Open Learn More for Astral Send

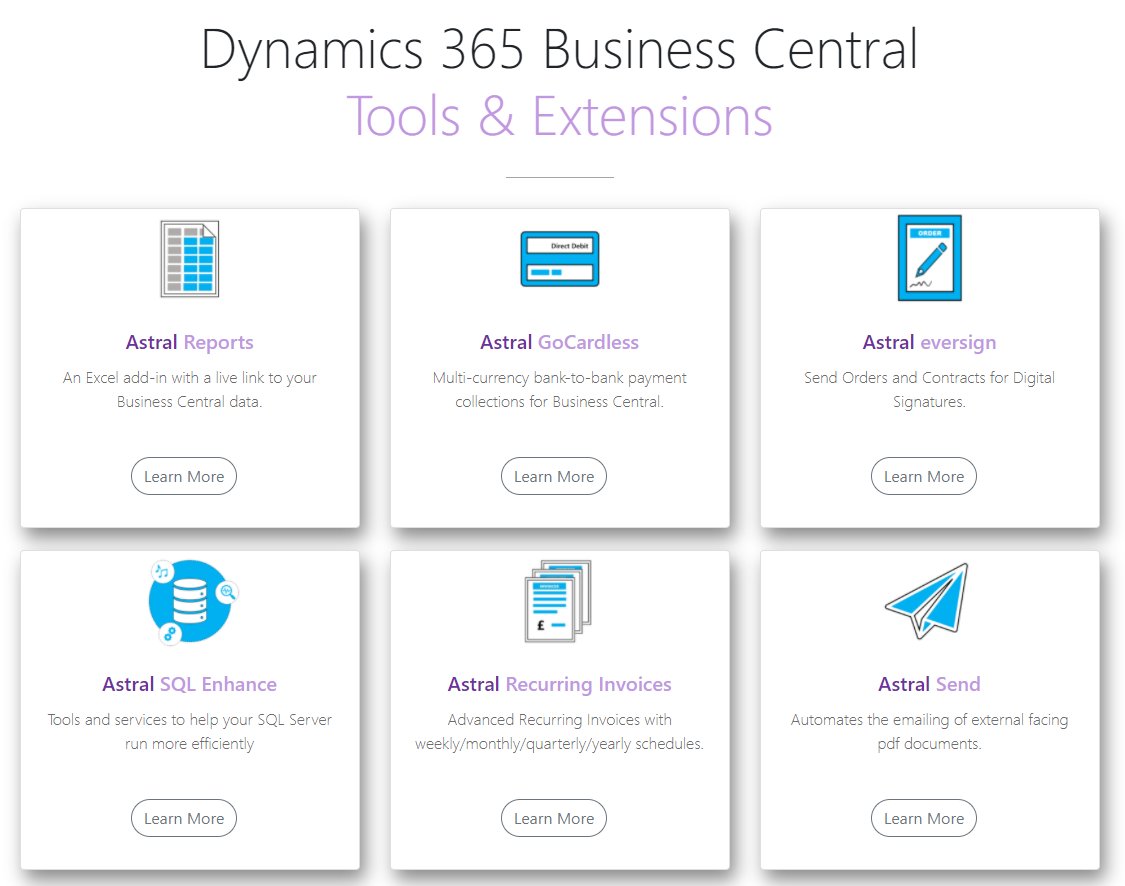[x=924, y=819]
